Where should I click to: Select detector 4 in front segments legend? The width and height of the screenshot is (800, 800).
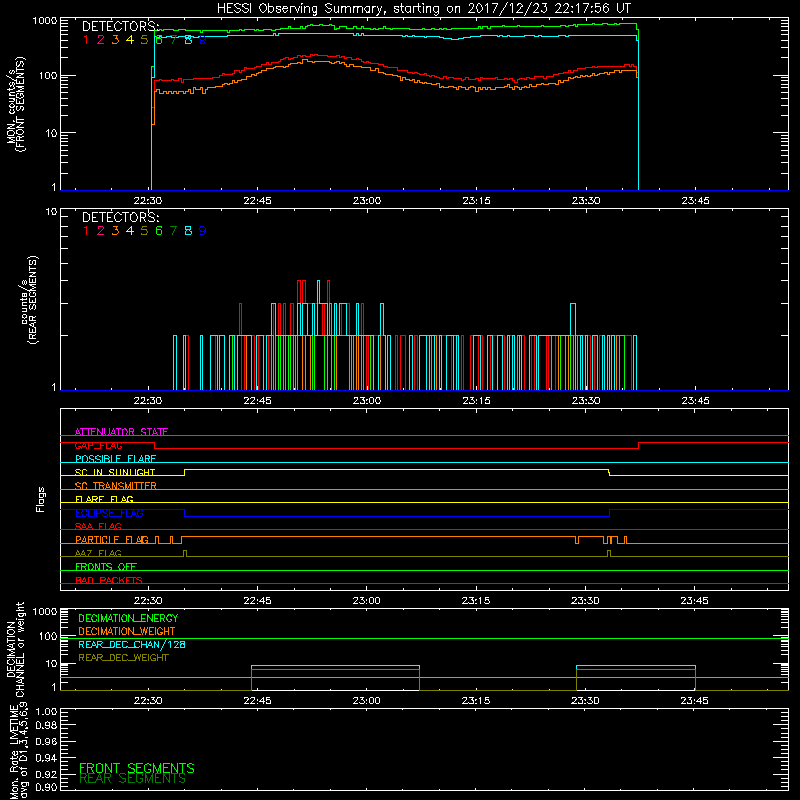click(x=130, y=40)
